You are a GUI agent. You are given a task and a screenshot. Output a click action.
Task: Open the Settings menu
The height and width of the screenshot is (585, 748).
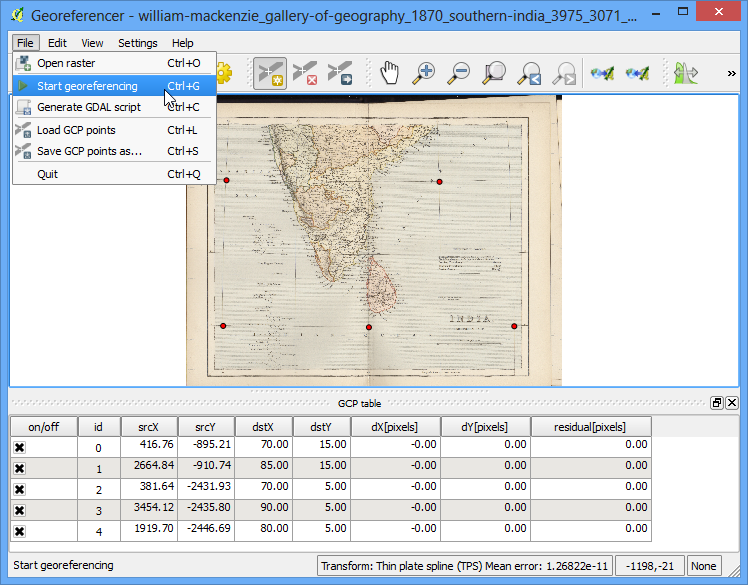[138, 43]
